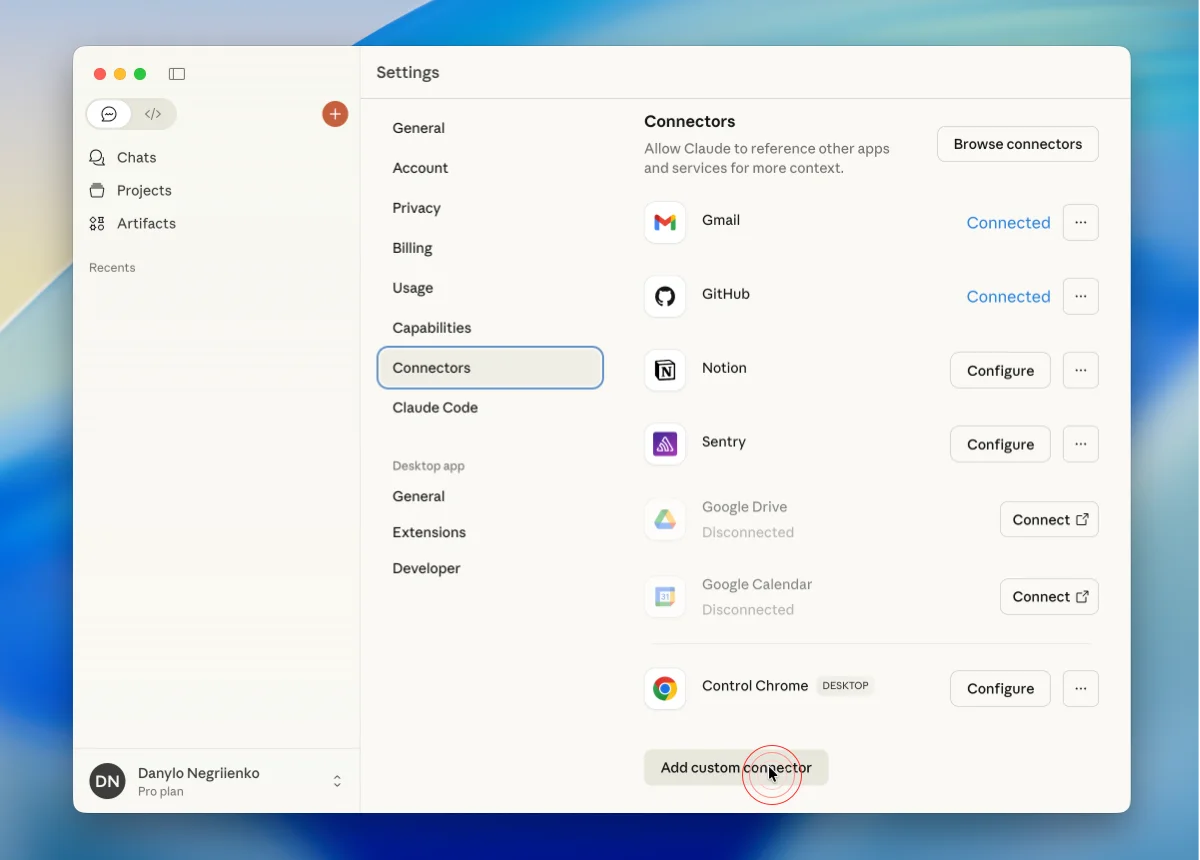Open Projects in the sidebar
The height and width of the screenshot is (860, 1200).
pos(144,191)
